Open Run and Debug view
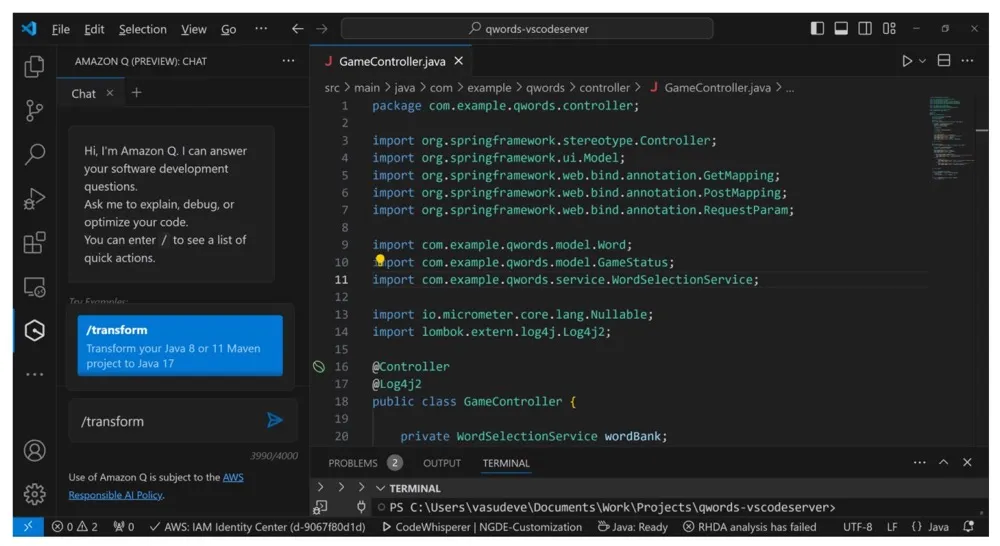Image resolution: width=1000 pixels, height=546 pixels. (x=34, y=198)
